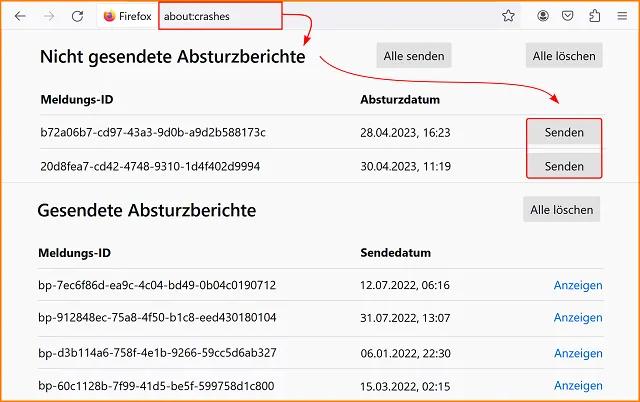Screen dimensions: 640x402
Task: Reload the current page
Action: (x=78, y=16)
